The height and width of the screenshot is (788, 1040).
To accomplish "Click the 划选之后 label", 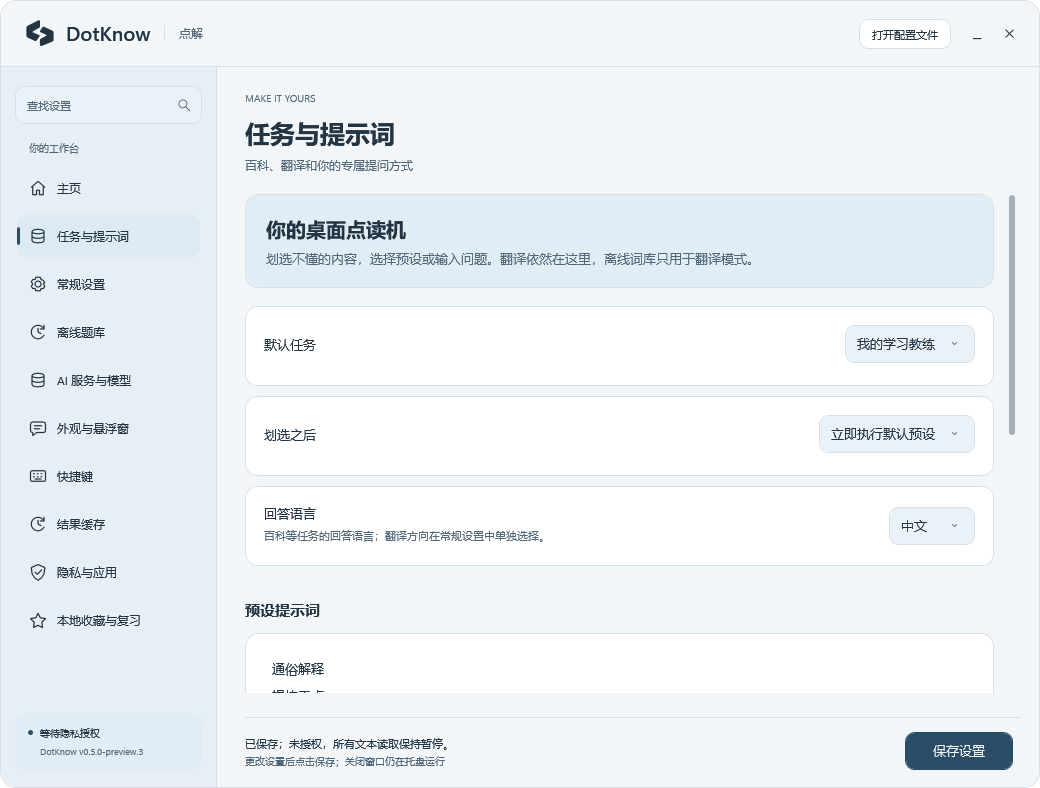I will pos(290,435).
